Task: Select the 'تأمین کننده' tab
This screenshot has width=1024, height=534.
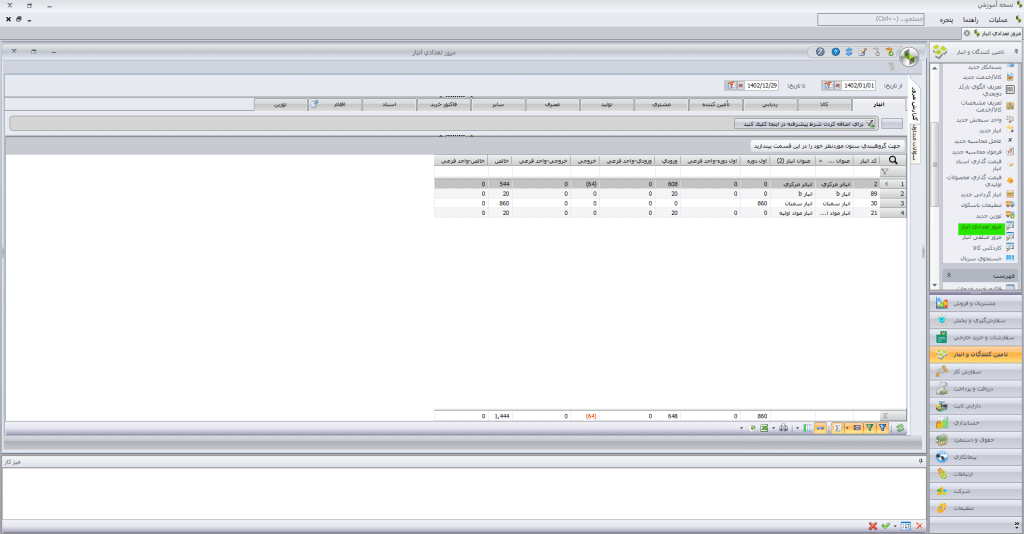Action: click(x=716, y=104)
